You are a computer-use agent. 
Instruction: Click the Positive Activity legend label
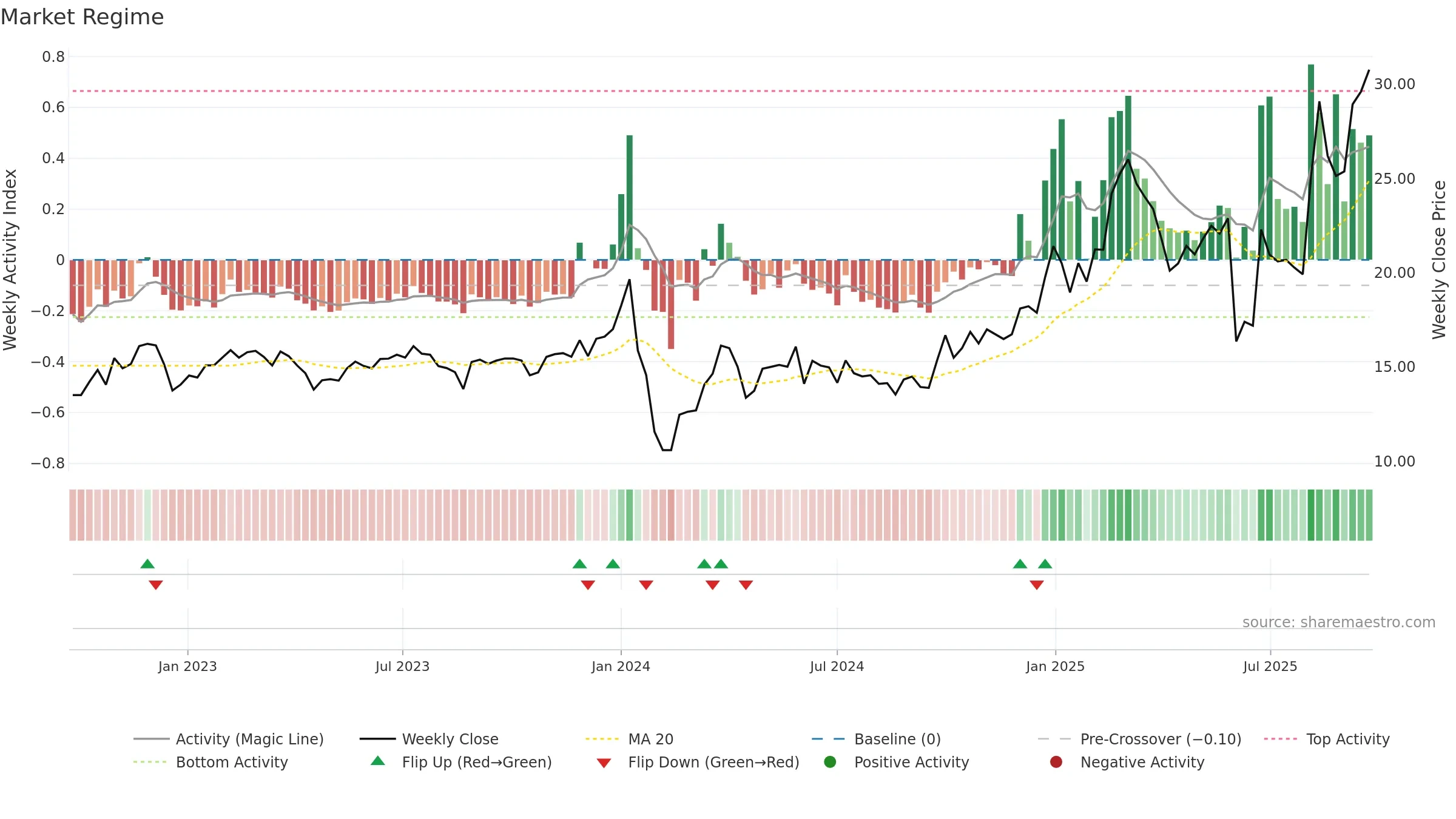[x=911, y=762]
